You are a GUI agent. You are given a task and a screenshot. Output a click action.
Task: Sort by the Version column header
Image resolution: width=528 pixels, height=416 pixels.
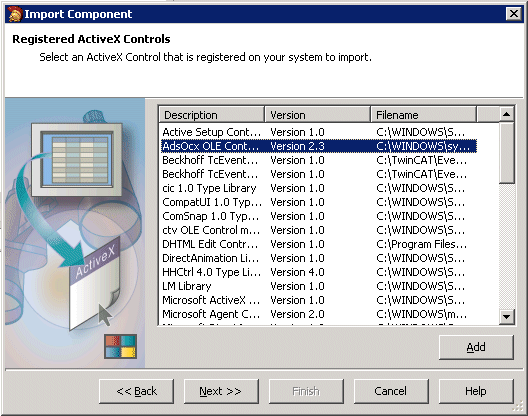[x=318, y=115]
